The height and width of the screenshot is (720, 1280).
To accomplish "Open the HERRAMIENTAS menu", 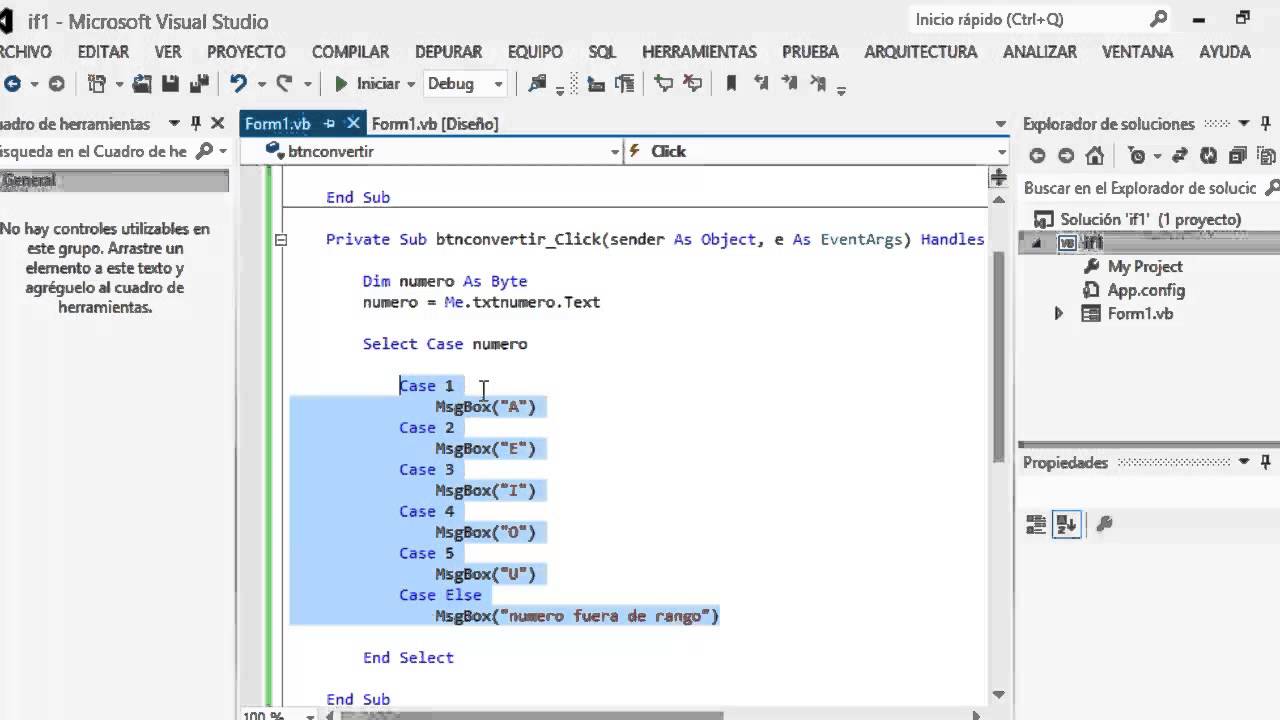I will pyautogui.click(x=699, y=52).
